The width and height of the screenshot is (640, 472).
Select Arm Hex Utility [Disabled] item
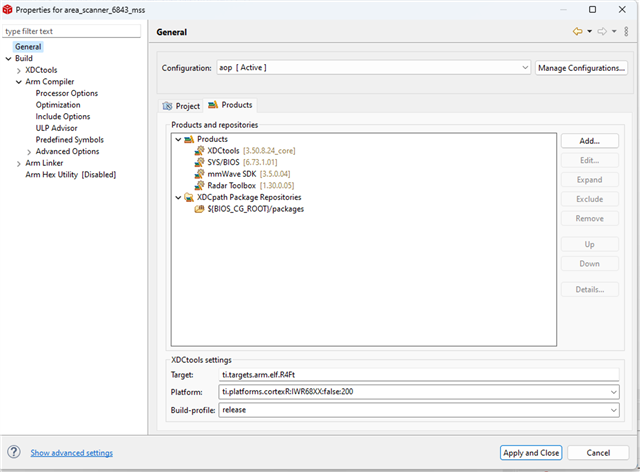click(x=71, y=175)
